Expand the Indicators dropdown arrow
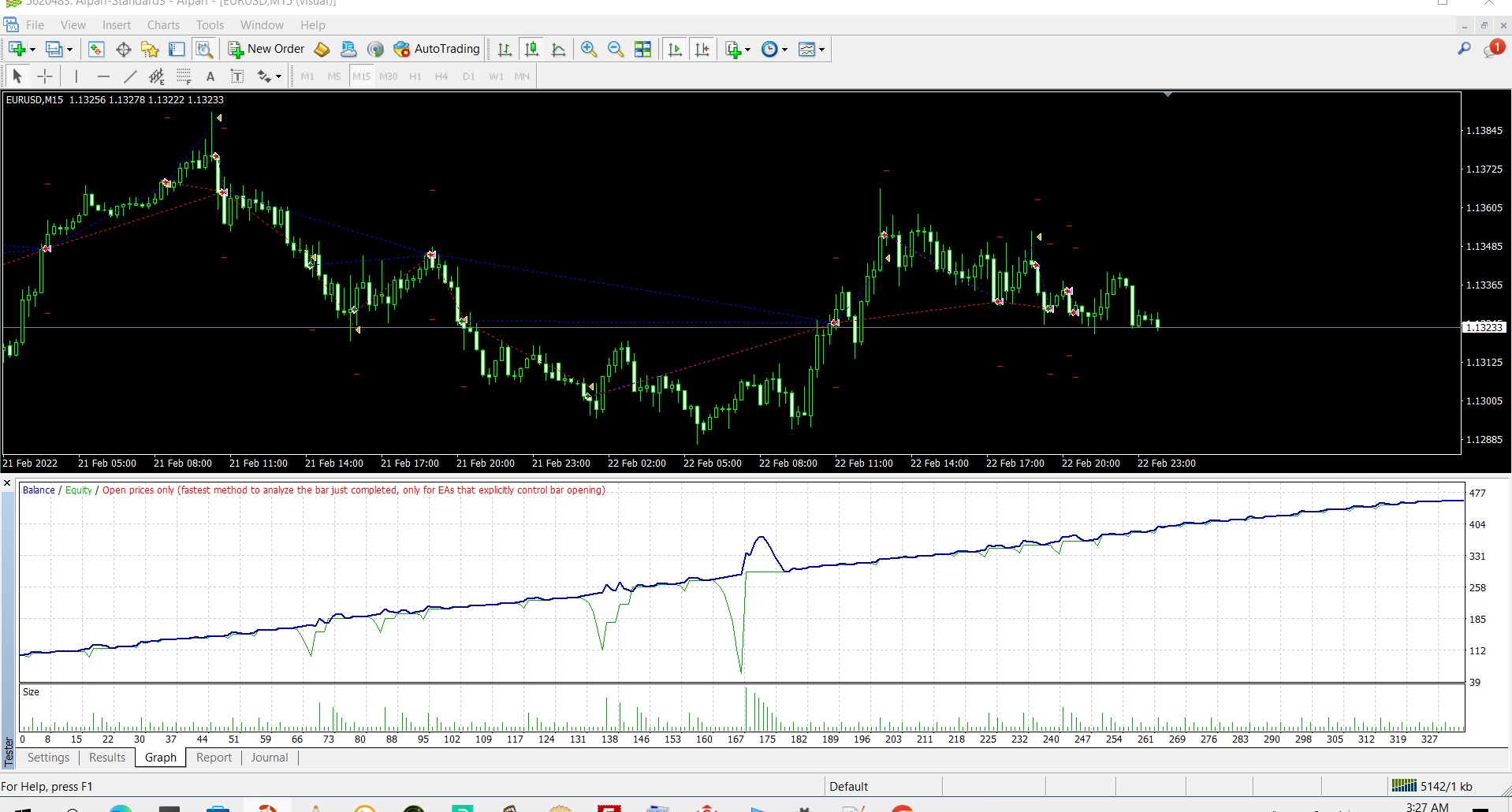 click(747, 50)
